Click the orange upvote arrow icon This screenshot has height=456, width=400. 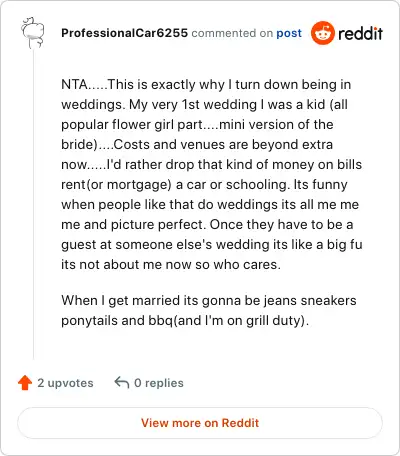[x=25, y=383]
